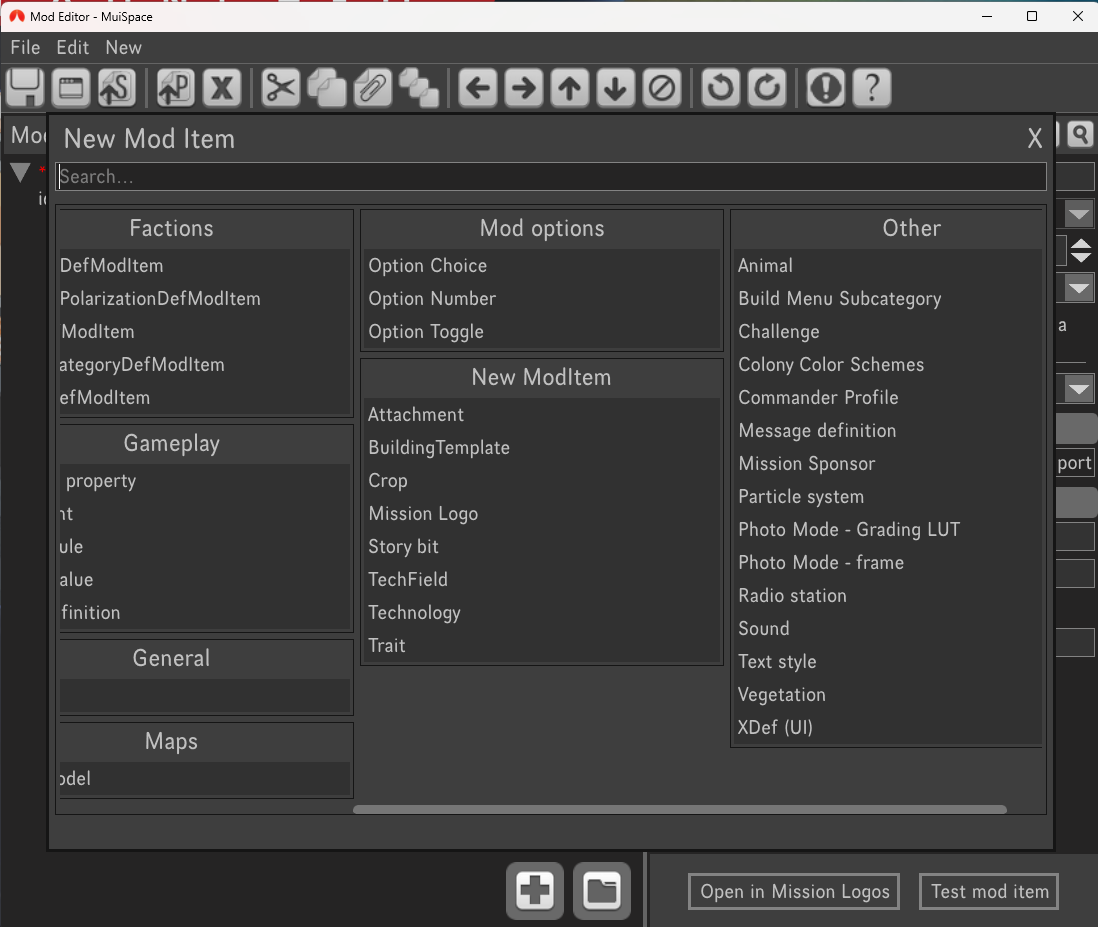
Task: Click the question mark Help icon
Action: click(872, 88)
